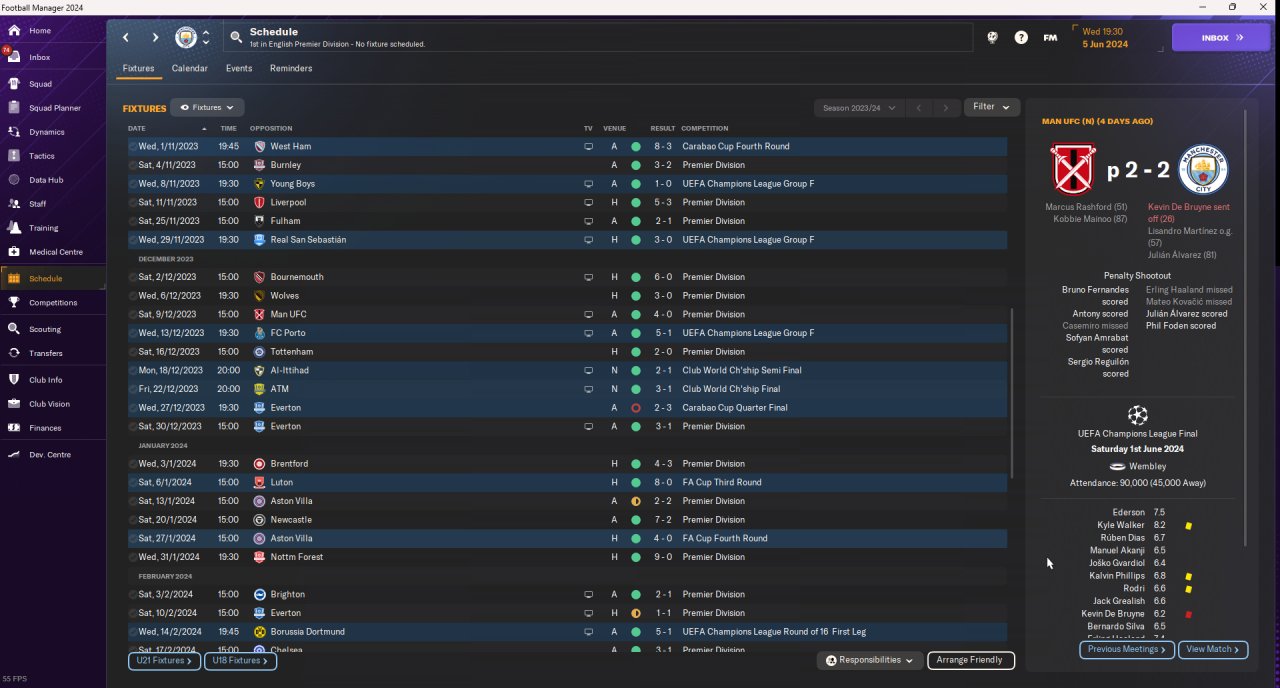1280x688 pixels.
Task: Go to the previous season arrow
Action: (919, 107)
